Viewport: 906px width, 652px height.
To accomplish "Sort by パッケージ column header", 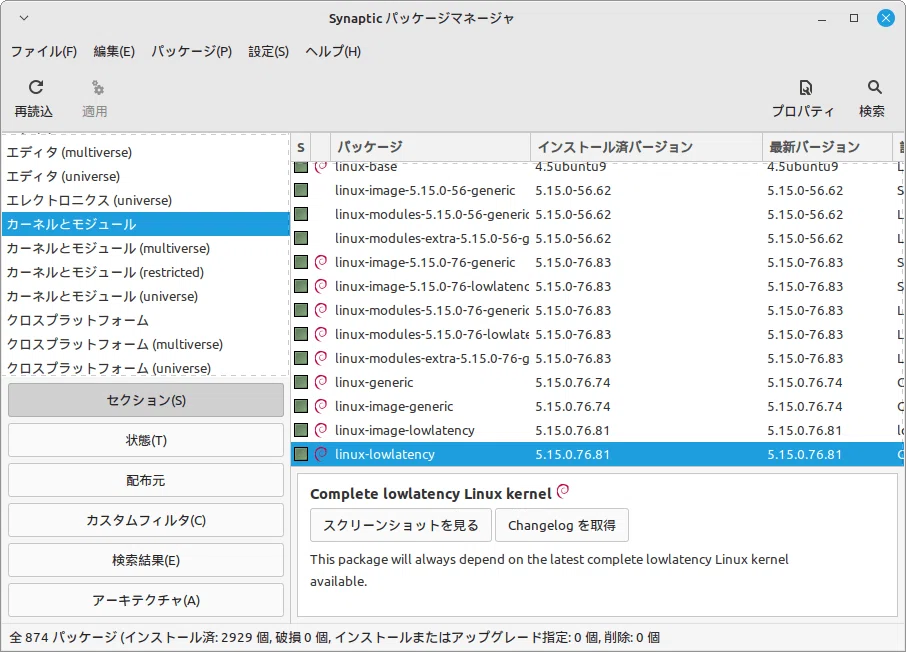I will 430,147.
